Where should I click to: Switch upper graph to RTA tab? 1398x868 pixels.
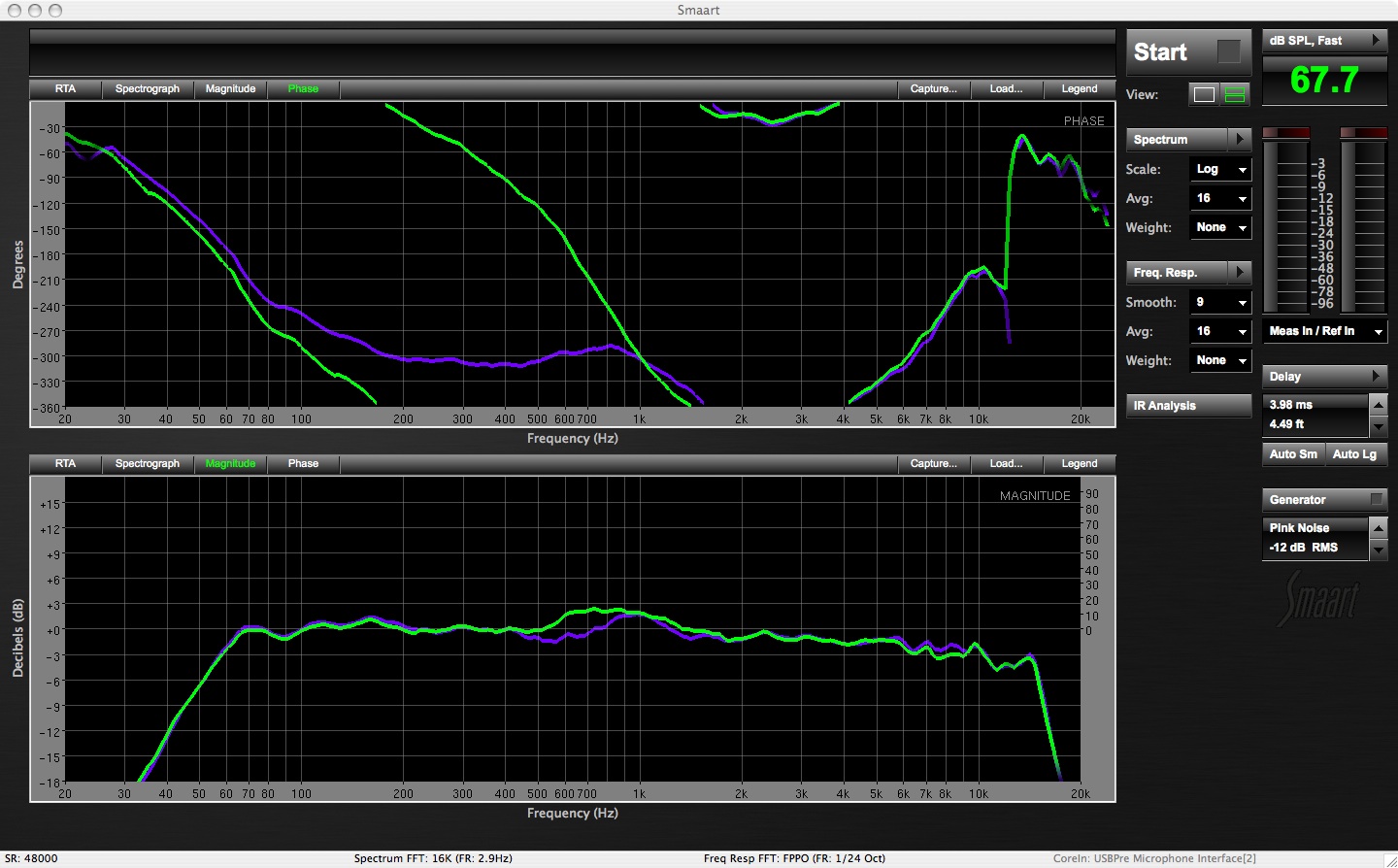pos(65,88)
